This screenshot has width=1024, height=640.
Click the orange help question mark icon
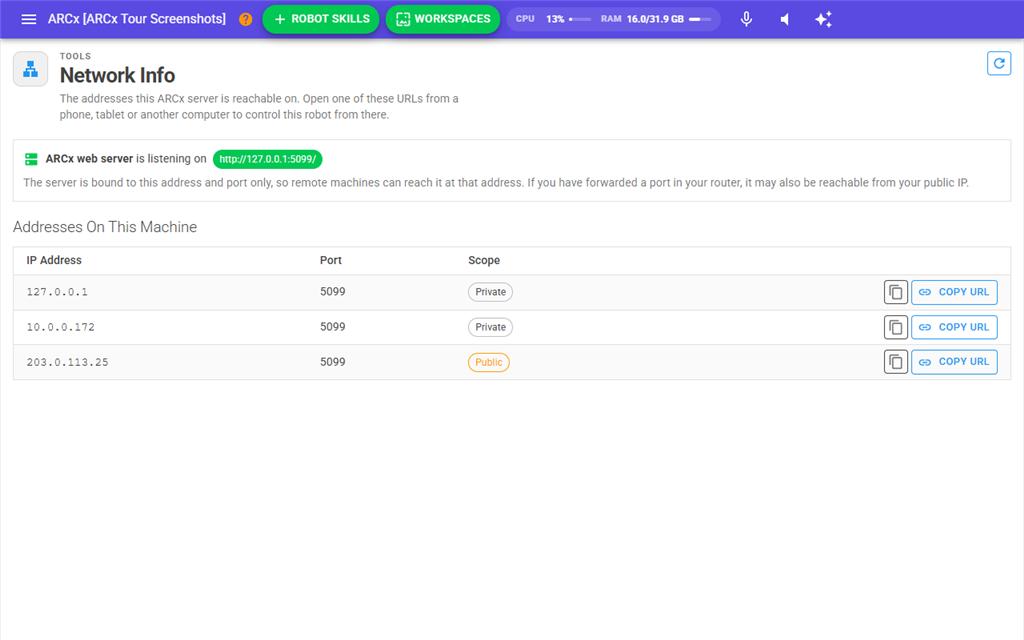pyautogui.click(x=246, y=19)
